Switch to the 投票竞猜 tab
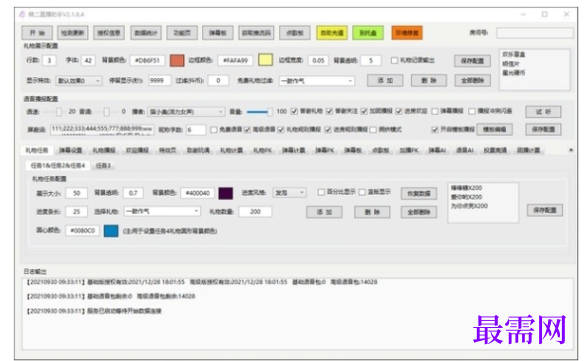 (x=495, y=150)
